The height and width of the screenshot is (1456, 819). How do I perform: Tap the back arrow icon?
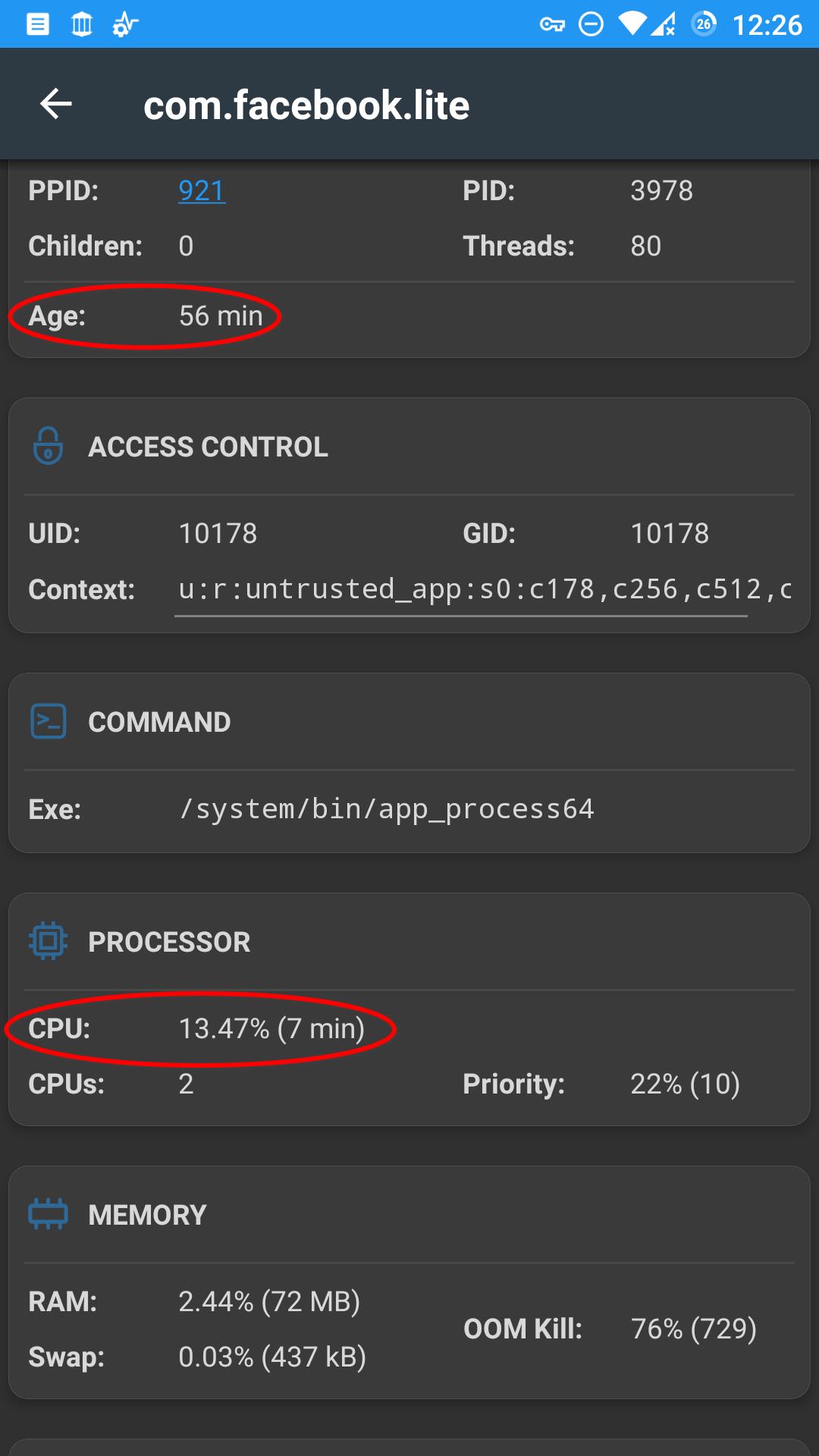56,104
